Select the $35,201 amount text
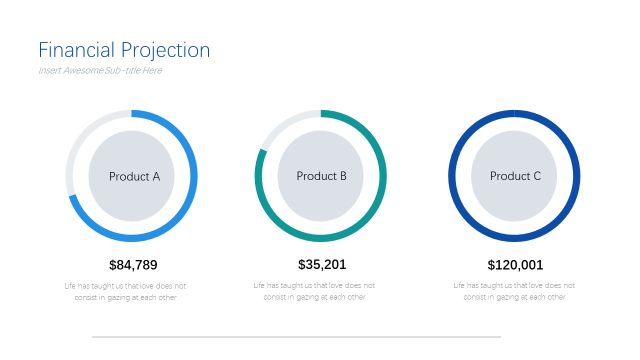The height and width of the screenshot is (360, 640). 322,264
